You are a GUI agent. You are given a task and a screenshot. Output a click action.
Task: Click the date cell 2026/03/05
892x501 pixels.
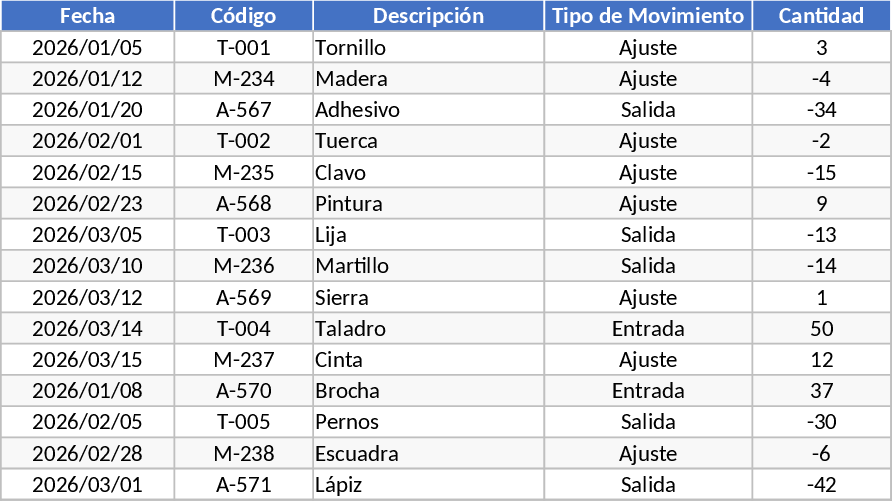(x=87, y=235)
